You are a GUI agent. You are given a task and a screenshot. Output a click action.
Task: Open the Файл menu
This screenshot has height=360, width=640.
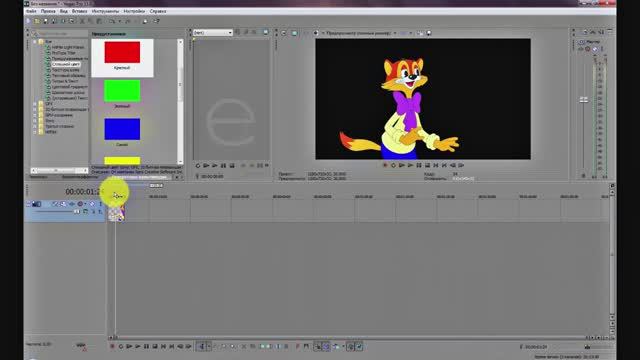pyautogui.click(x=31, y=11)
